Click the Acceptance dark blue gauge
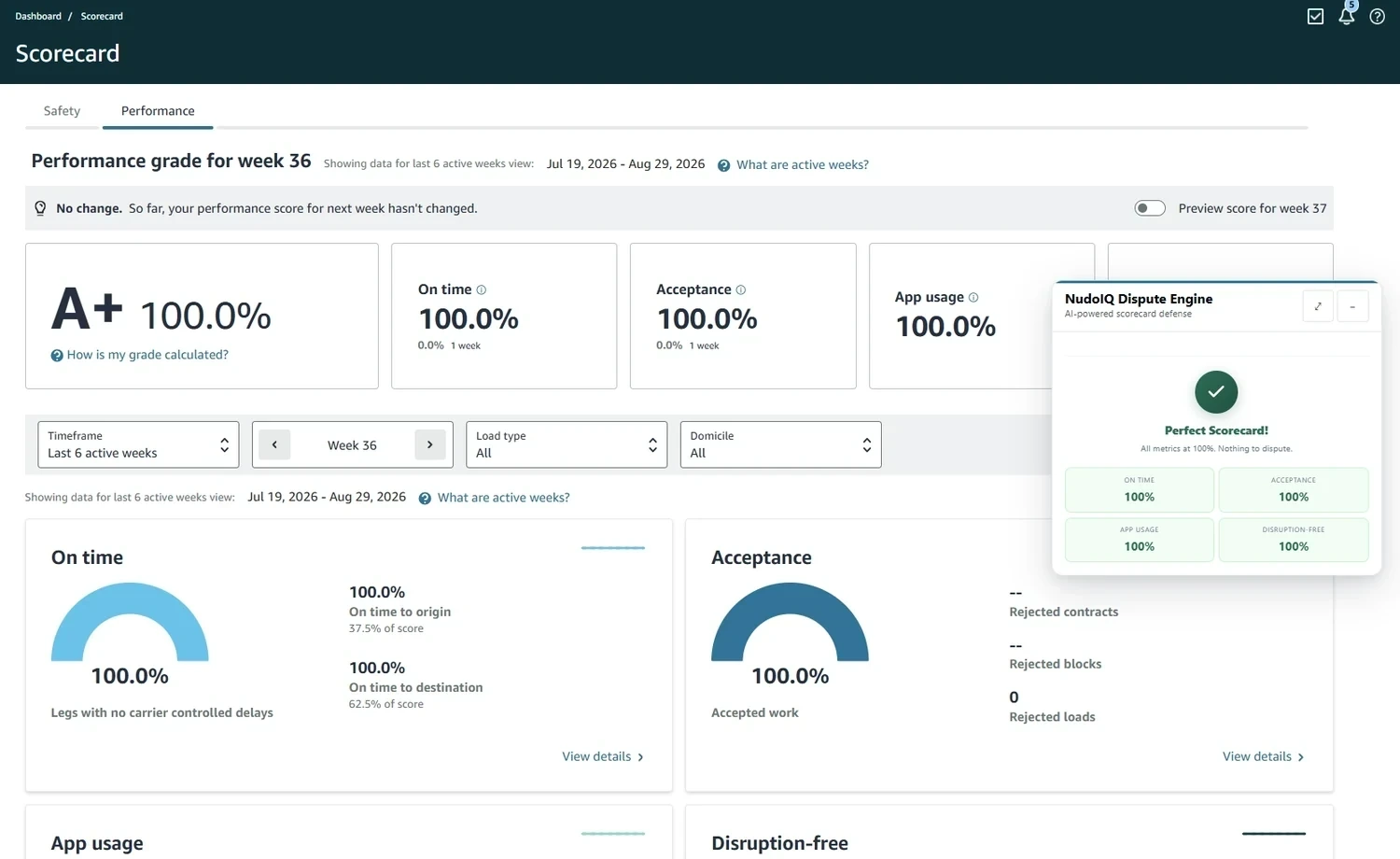Screen dimensions: 1400x859 [x=790, y=622]
